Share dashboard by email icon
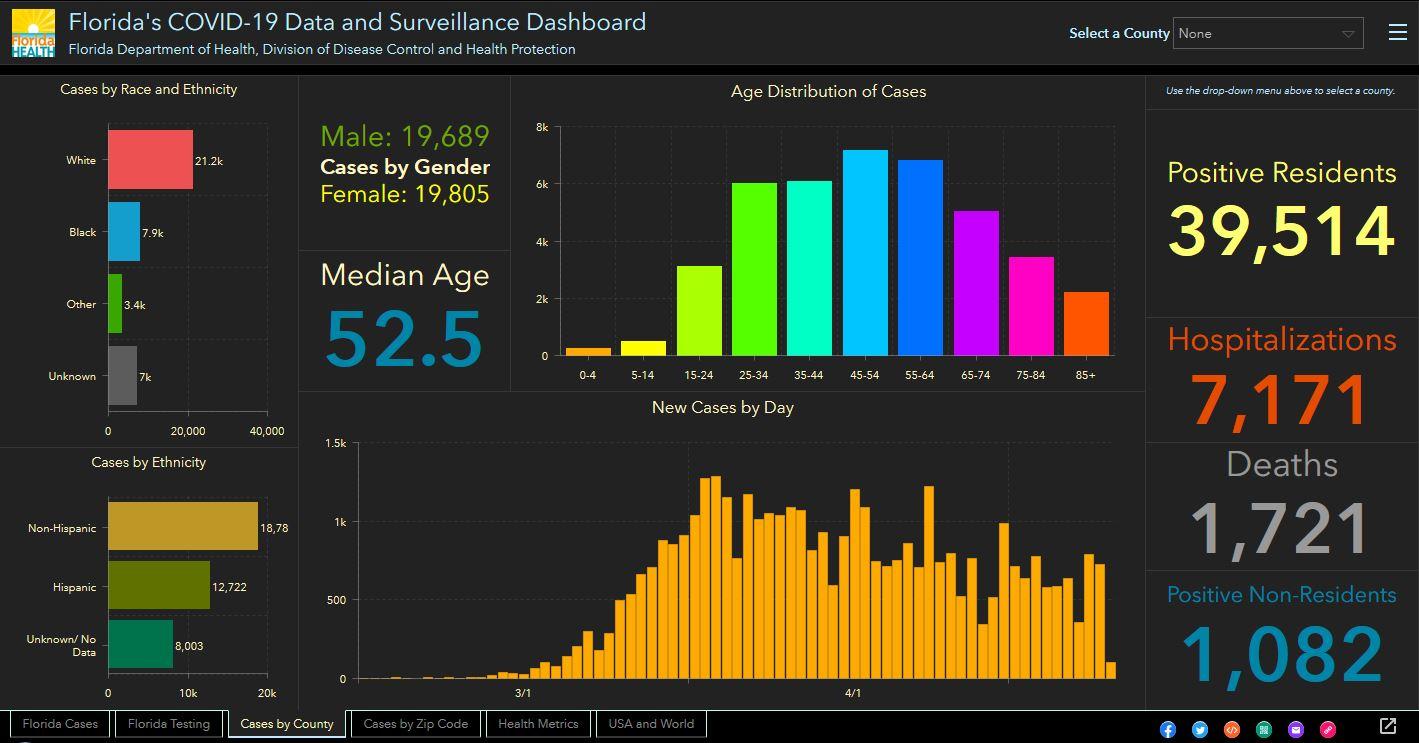This screenshot has height=743, width=1419. pyautogui.click(x=1296, y=729)
